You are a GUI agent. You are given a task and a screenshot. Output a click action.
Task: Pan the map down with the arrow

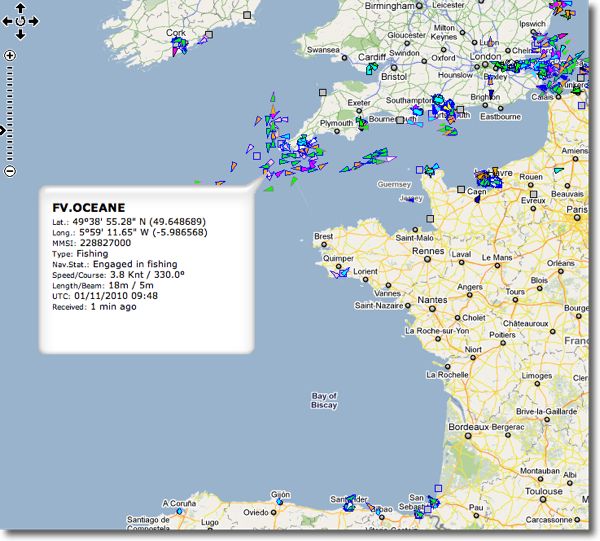click(x=20, y=33)
